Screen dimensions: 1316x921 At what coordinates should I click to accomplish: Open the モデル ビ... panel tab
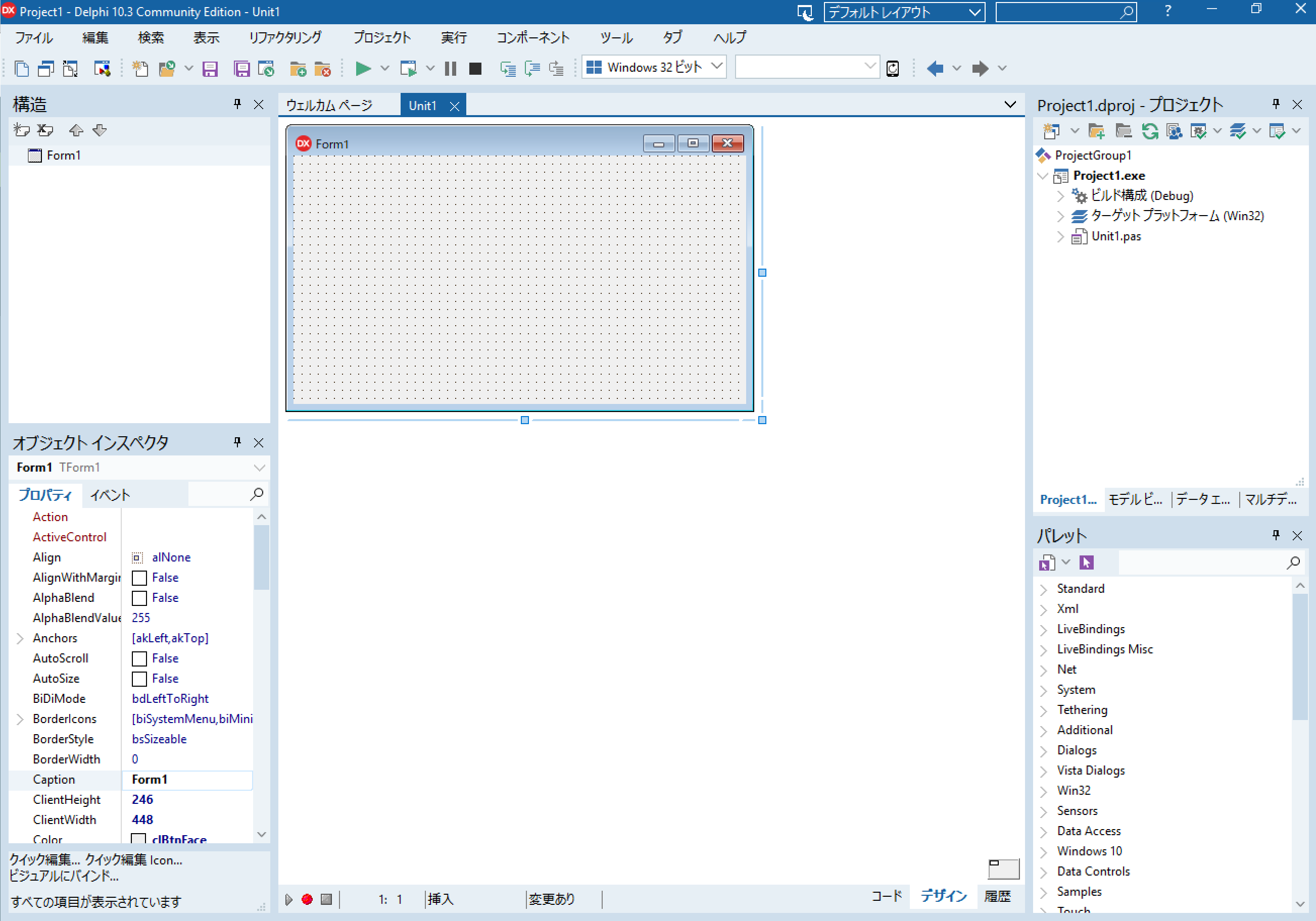(1136, 499)
